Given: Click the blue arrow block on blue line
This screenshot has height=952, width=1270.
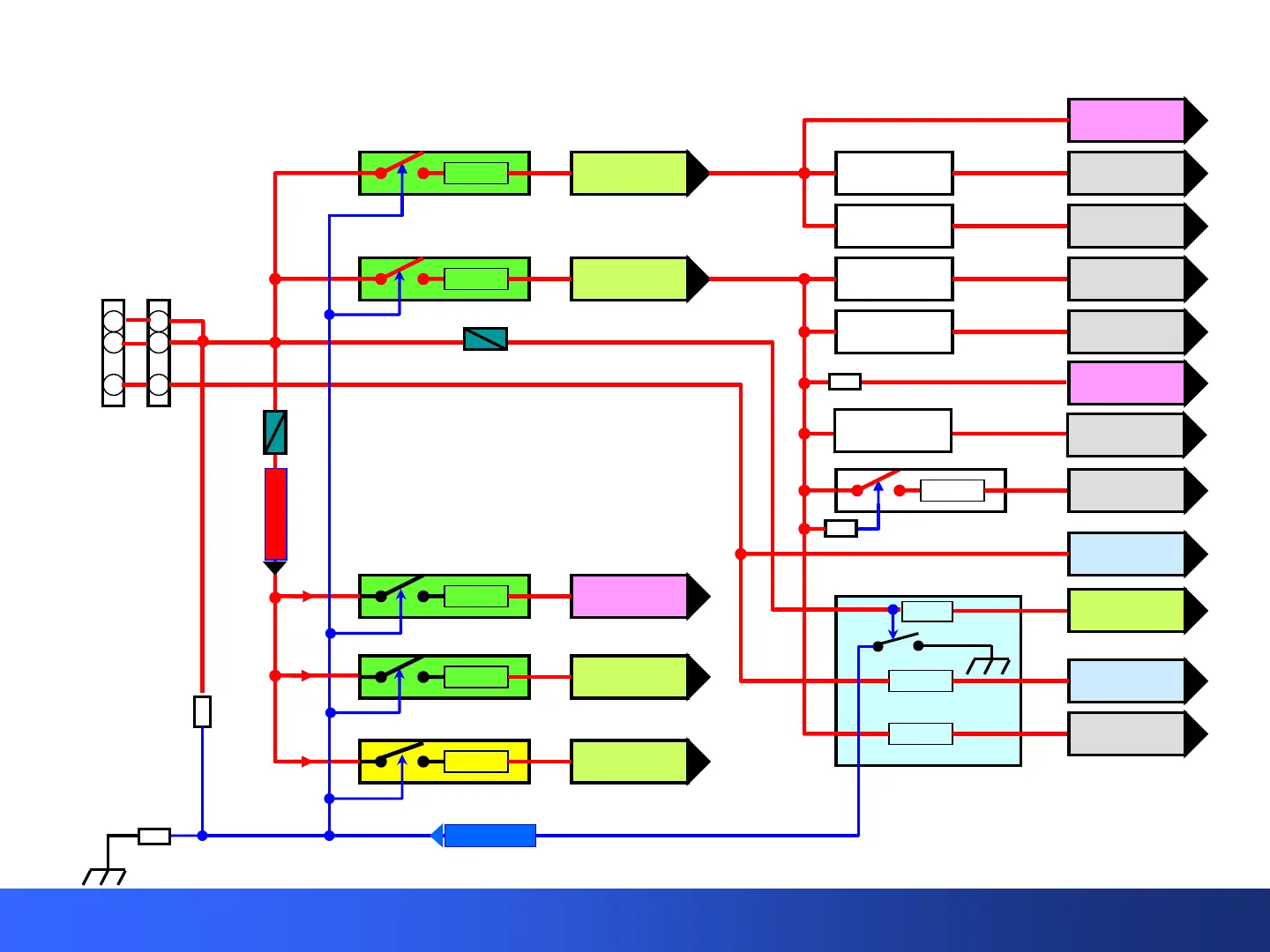Looking at the screenshot, I should point(483,836).
